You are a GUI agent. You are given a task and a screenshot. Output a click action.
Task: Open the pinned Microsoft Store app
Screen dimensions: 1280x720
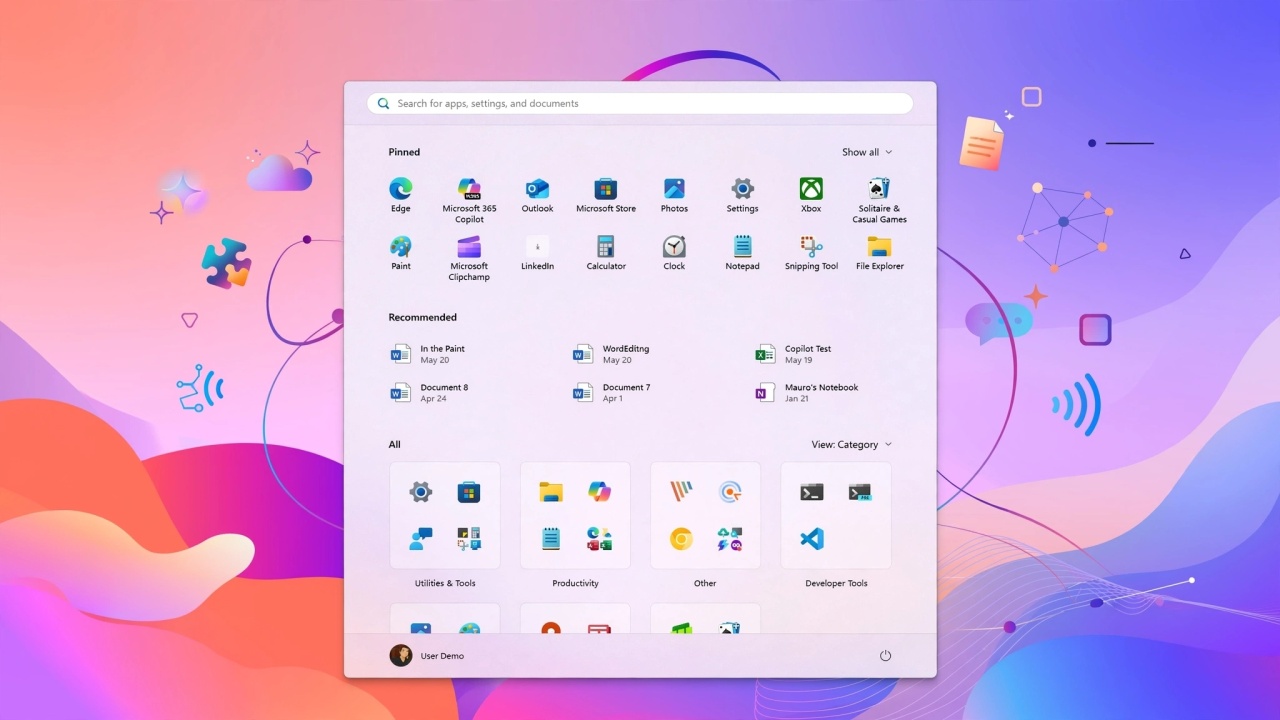click(606, 194)
